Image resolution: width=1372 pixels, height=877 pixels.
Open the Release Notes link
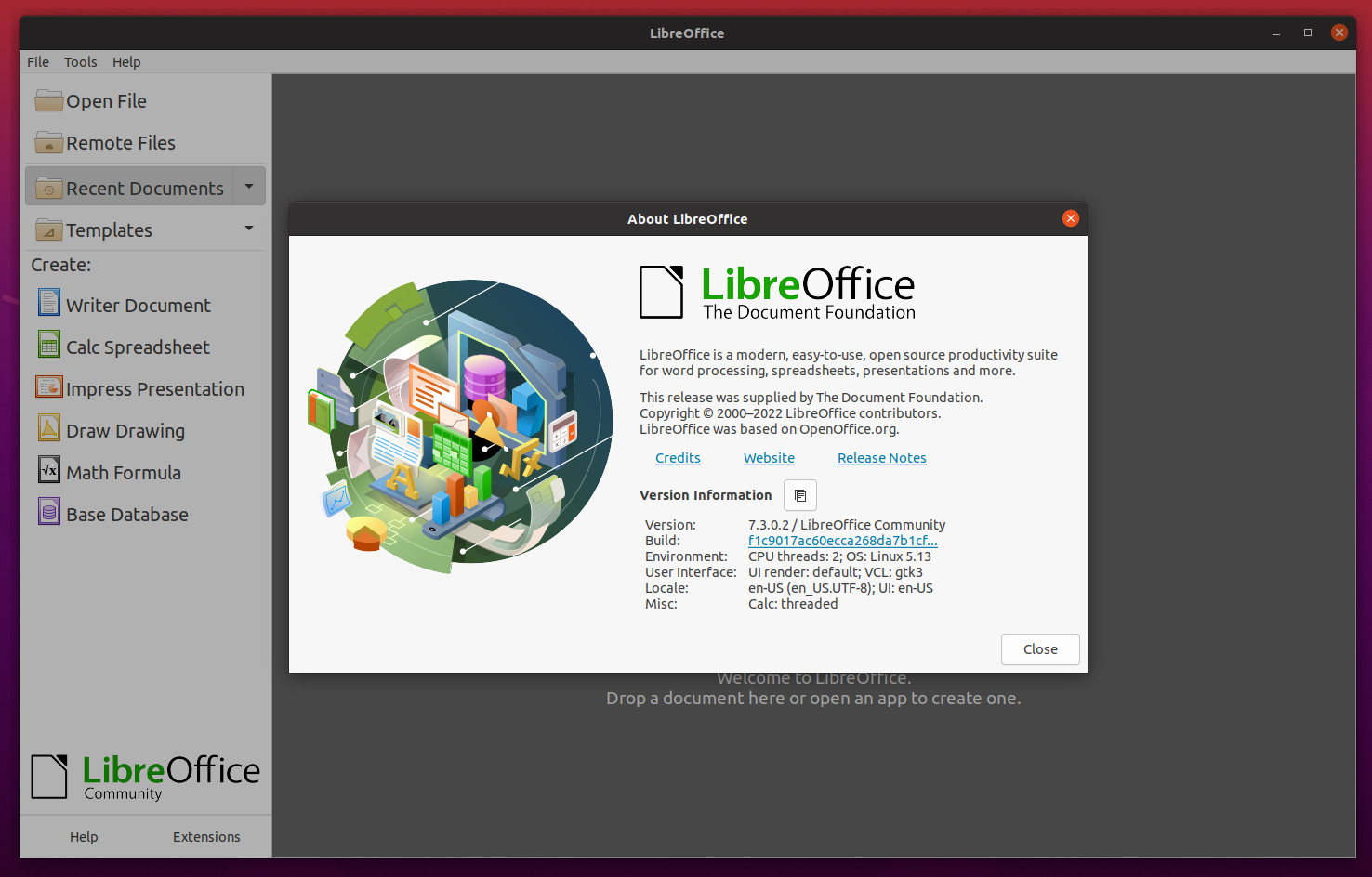[882, 458]
